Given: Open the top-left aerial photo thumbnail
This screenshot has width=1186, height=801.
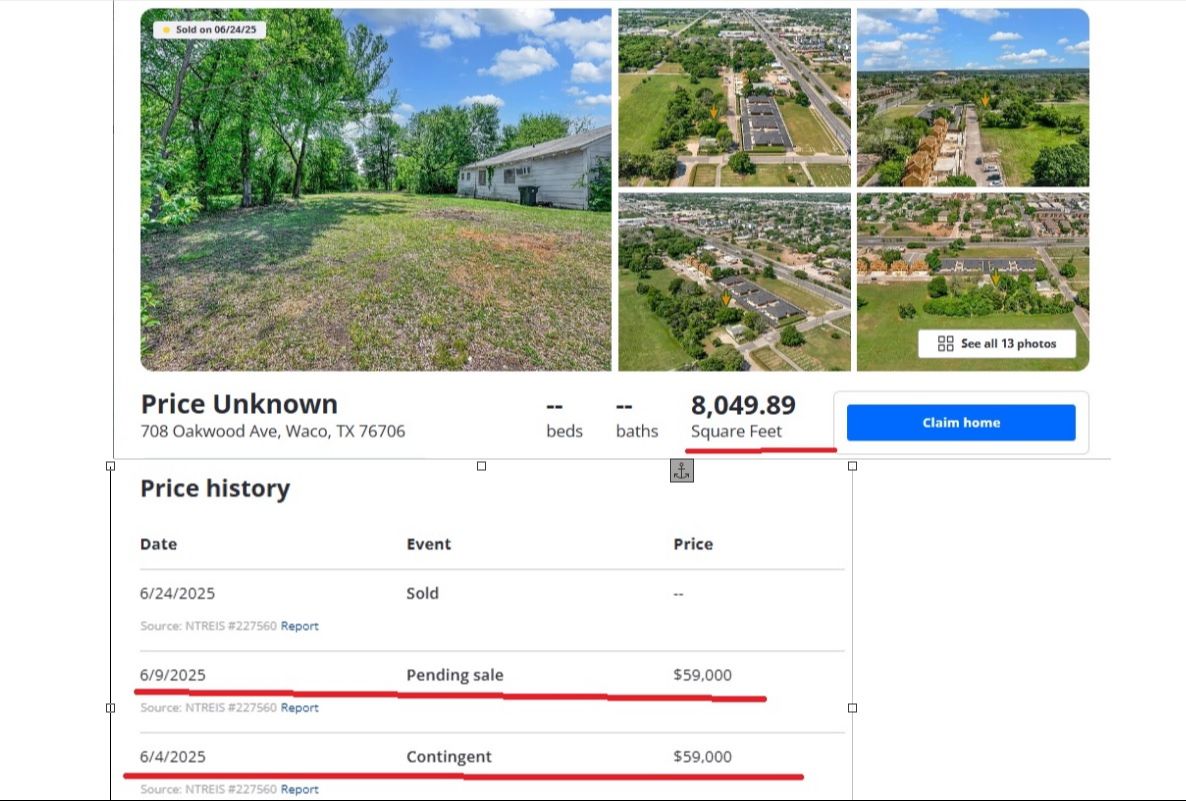Looking at the screenshot, I should tap(734, 97).
